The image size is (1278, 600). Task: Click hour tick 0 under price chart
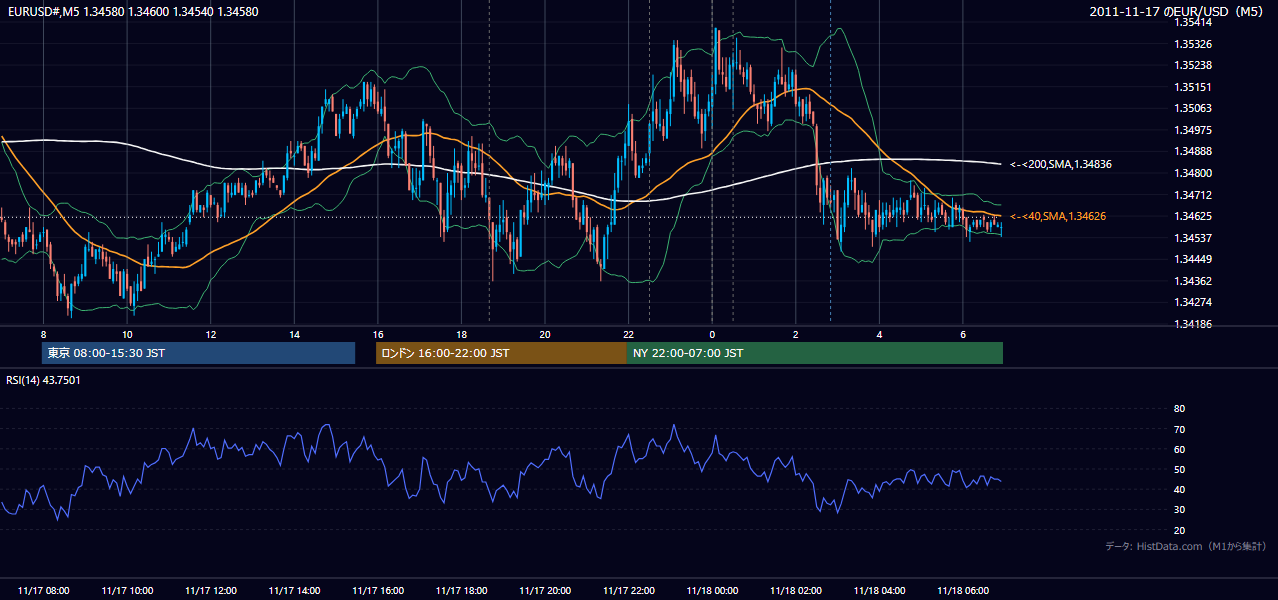click(712, 334)
